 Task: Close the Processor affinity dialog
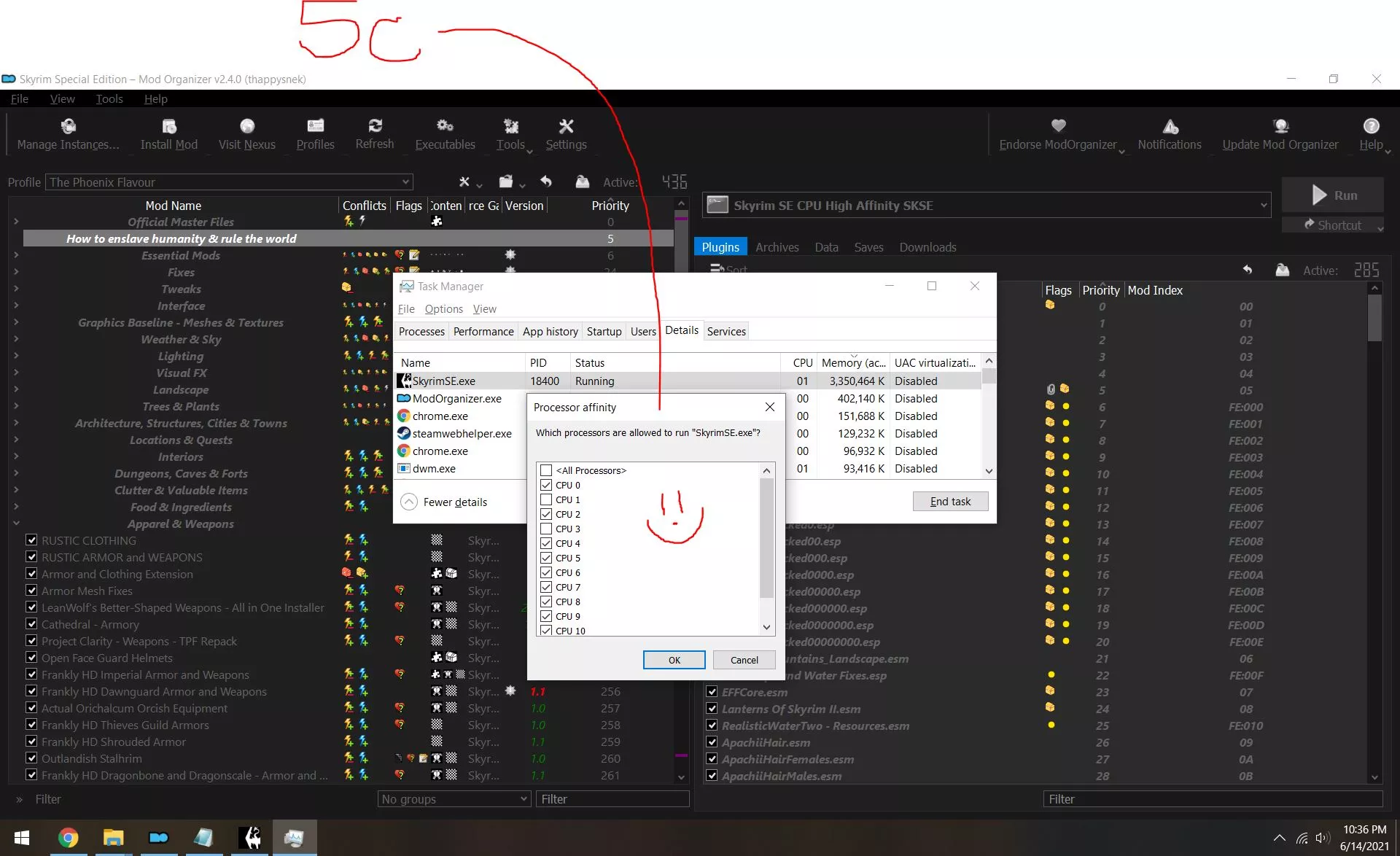coord(769,407)
